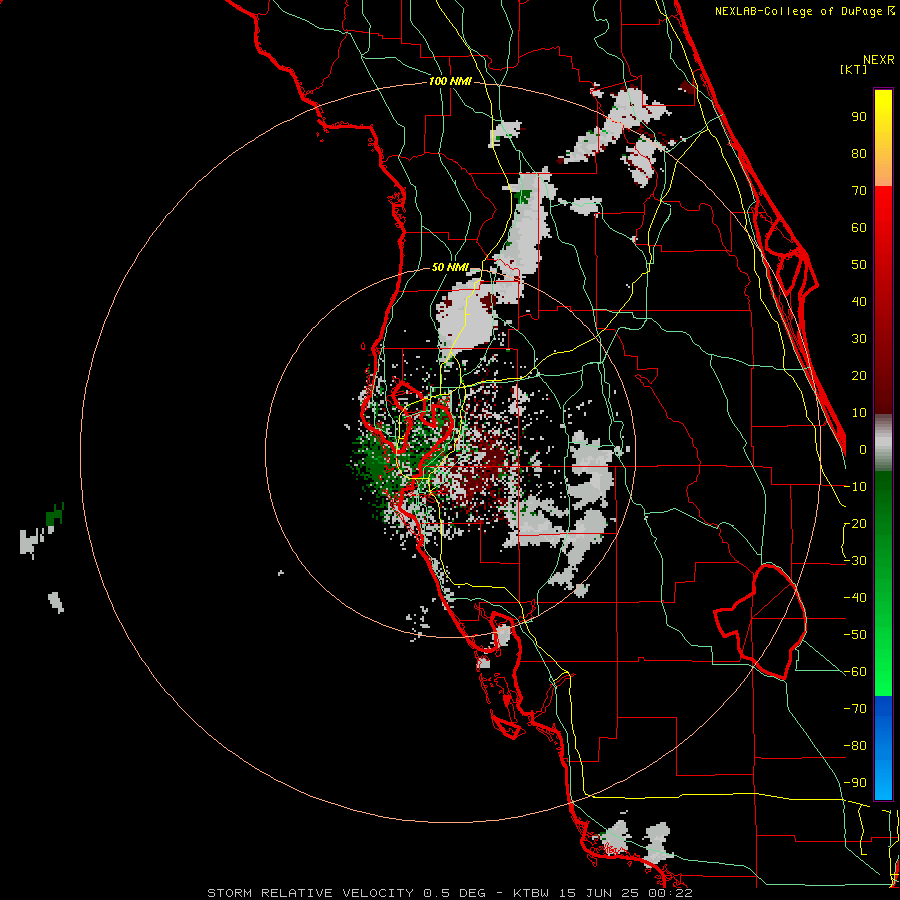This screenshot has height=900, width=900.
Task: Click the -70 value on the color scale
Action: click(x=855, y=709)
